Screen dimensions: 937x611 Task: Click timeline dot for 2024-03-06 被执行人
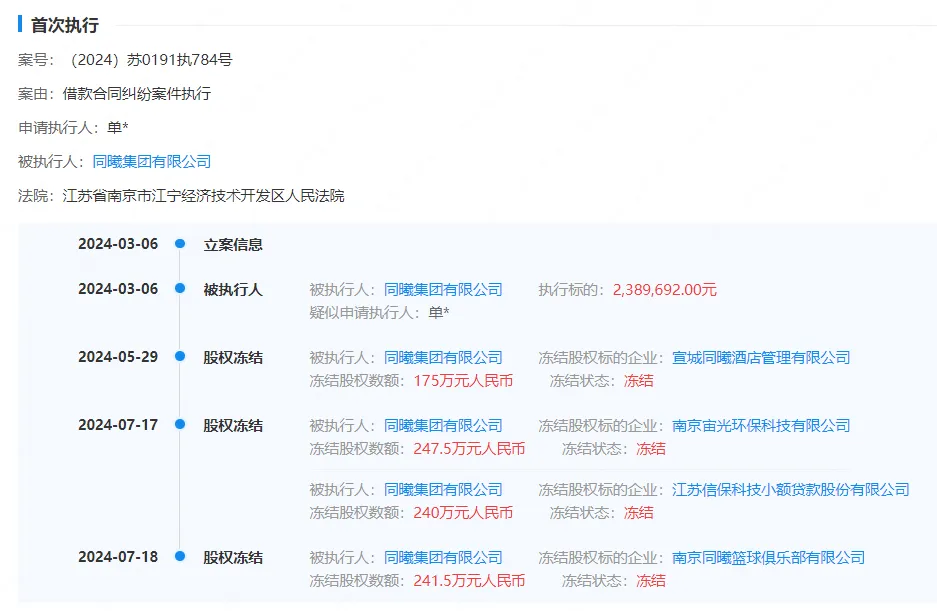click(180, 288)
